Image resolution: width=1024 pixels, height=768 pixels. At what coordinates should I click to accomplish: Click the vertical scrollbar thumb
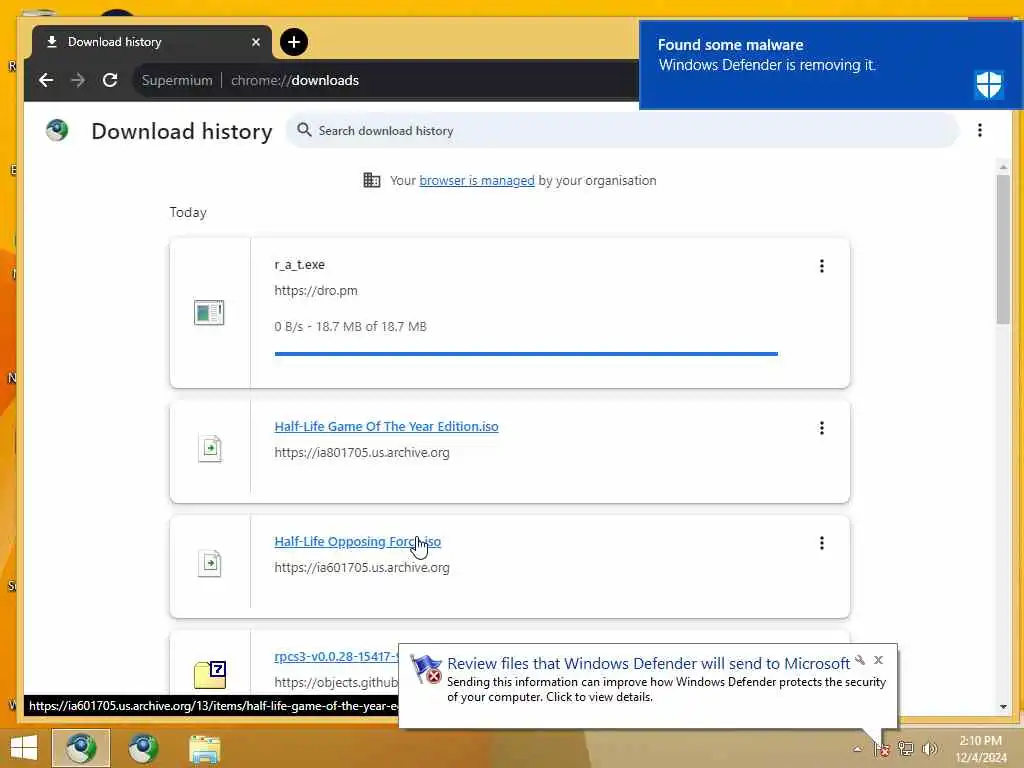1003,249
